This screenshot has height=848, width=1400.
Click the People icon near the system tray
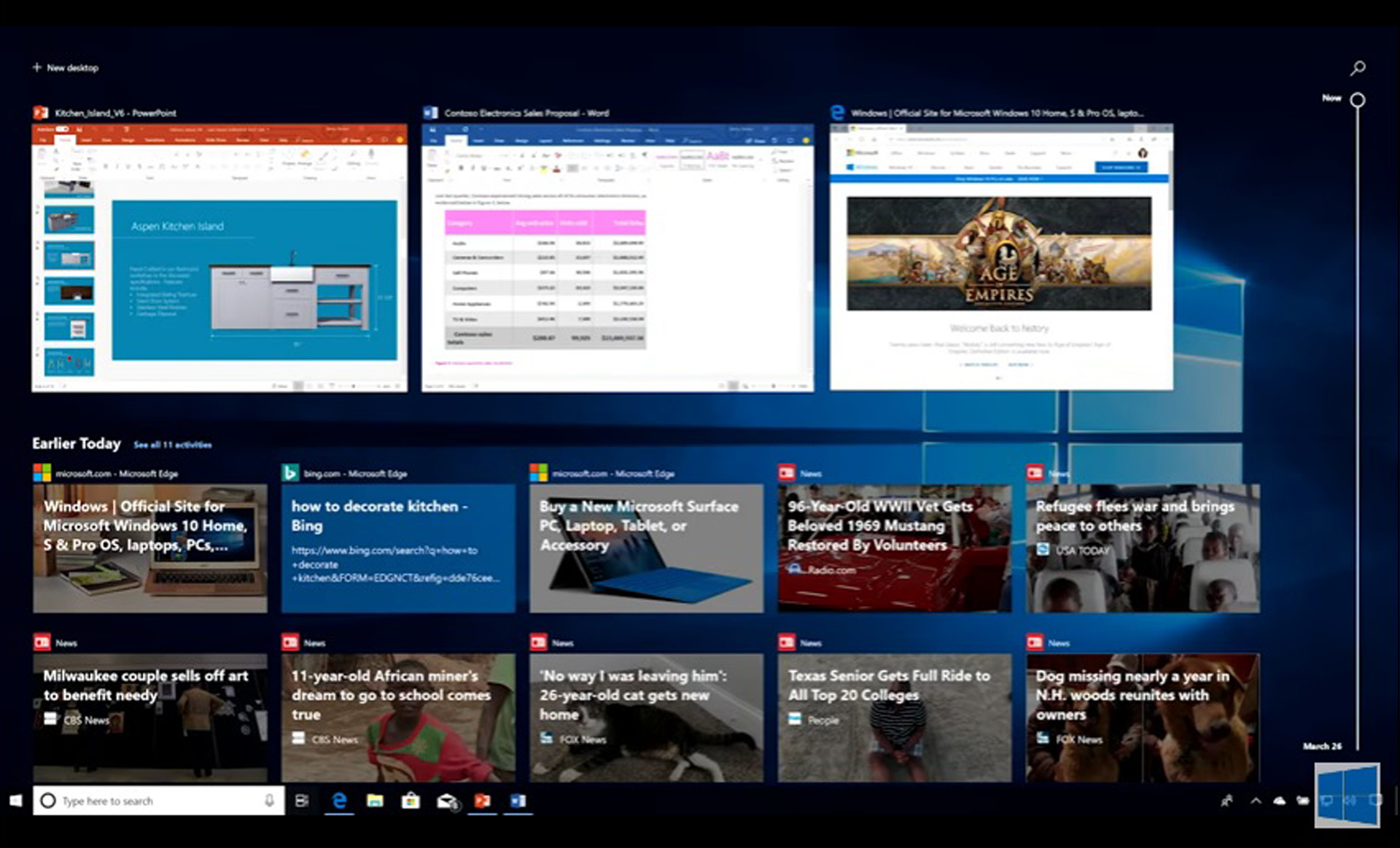pos(1226,801)
